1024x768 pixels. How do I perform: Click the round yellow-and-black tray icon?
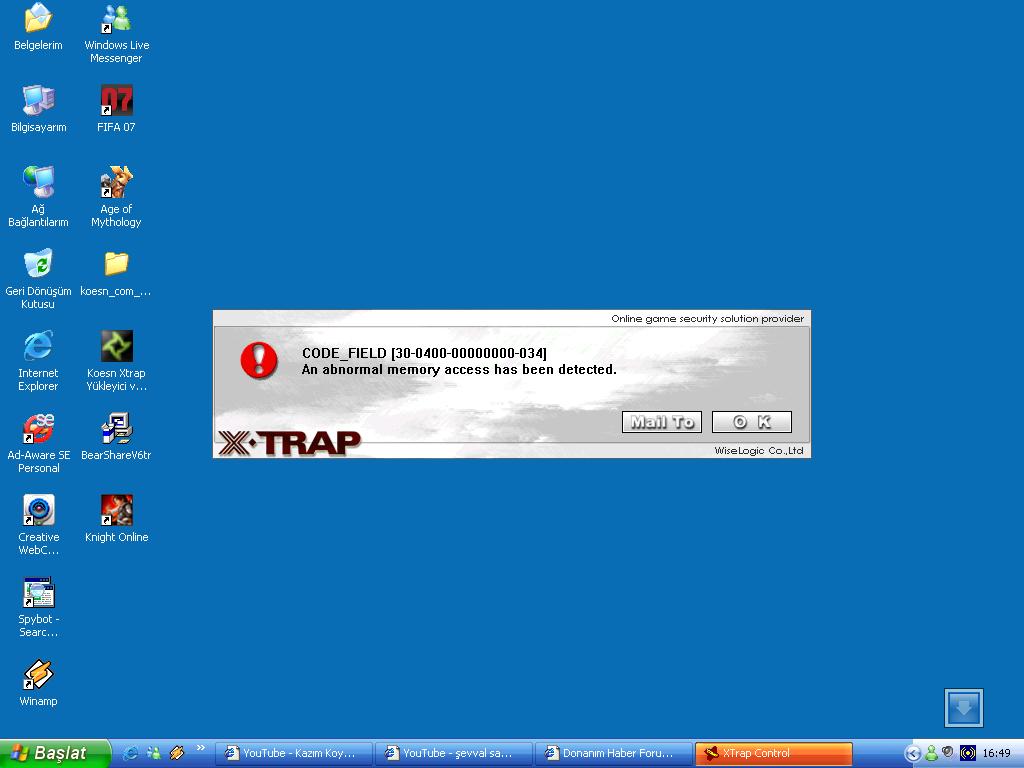[968, 753]
